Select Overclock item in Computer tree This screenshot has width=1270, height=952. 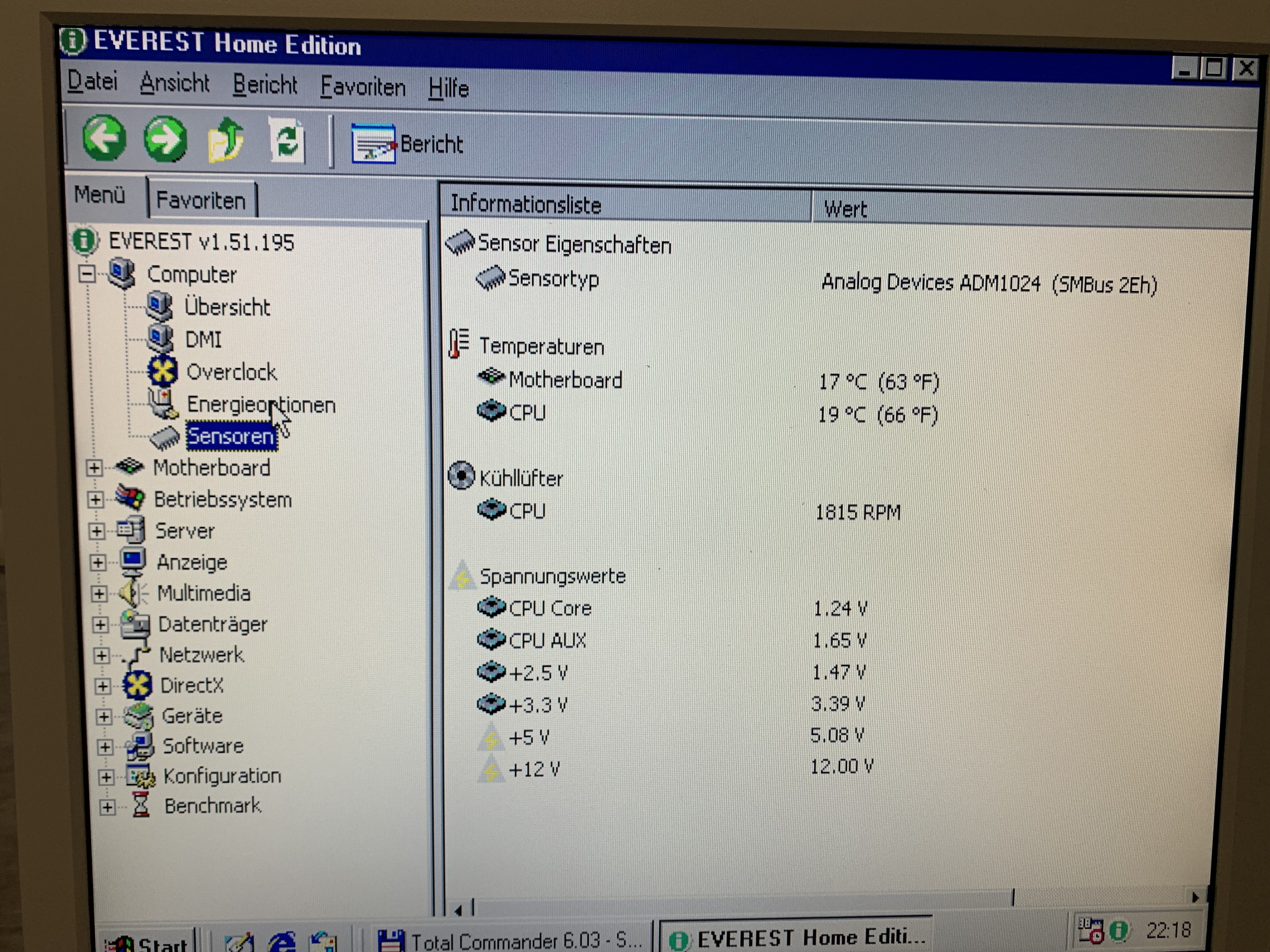point(231,372)
